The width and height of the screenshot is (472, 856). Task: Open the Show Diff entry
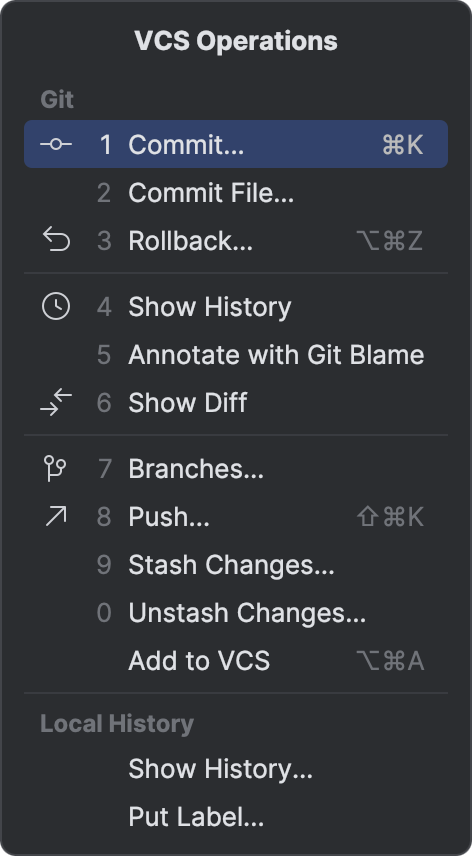pos(236,403)
